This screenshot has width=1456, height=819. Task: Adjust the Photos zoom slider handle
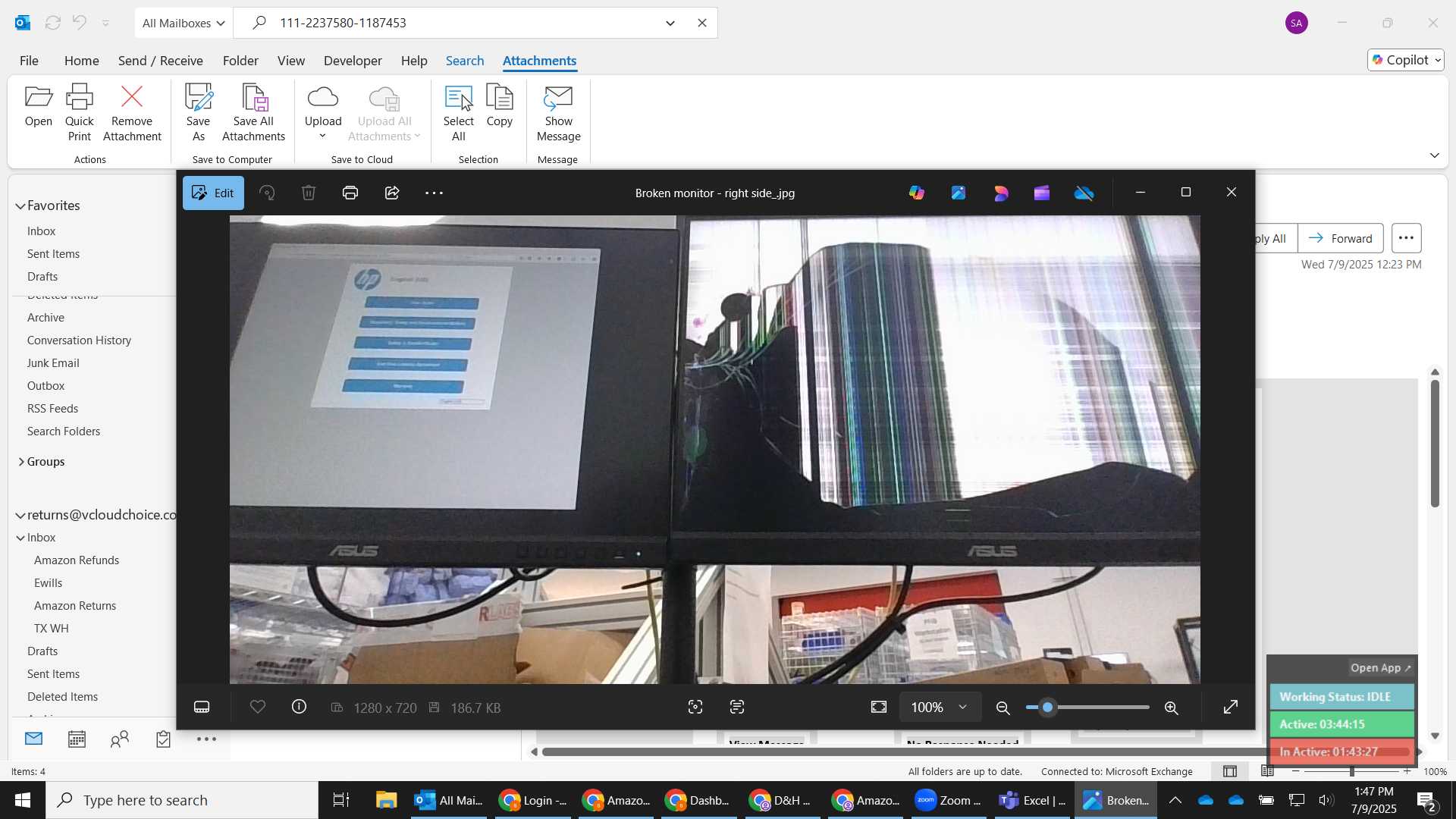click(x=1048, y=707)
